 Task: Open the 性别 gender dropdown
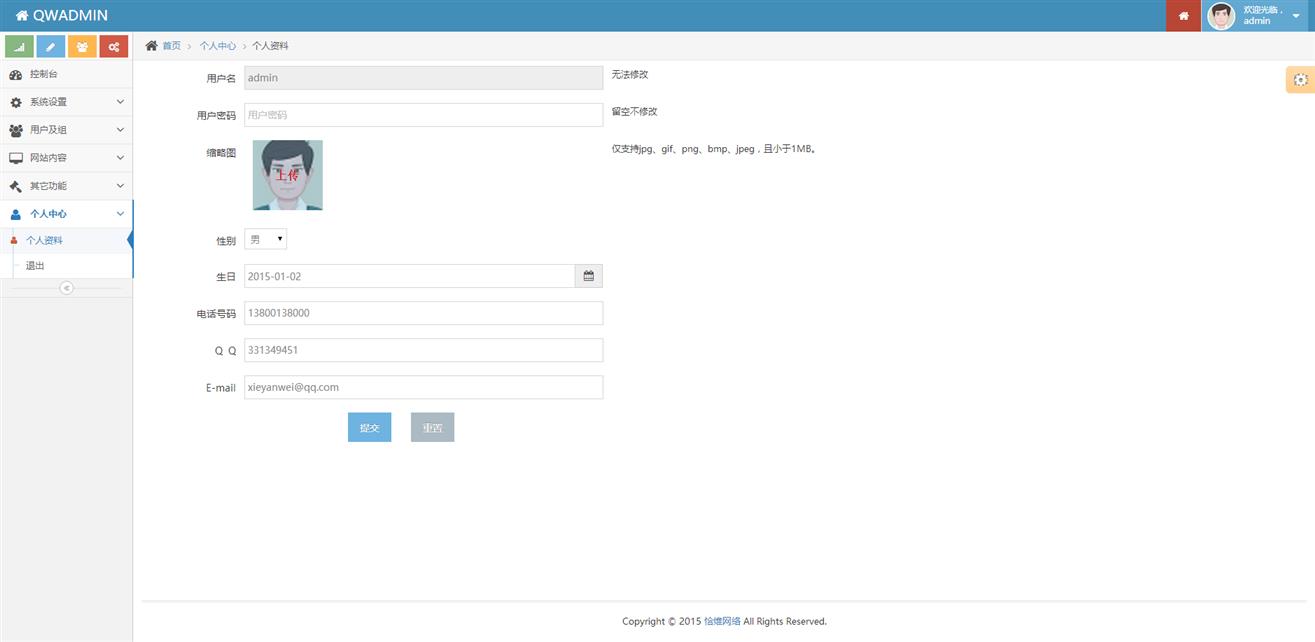[266, 240]
